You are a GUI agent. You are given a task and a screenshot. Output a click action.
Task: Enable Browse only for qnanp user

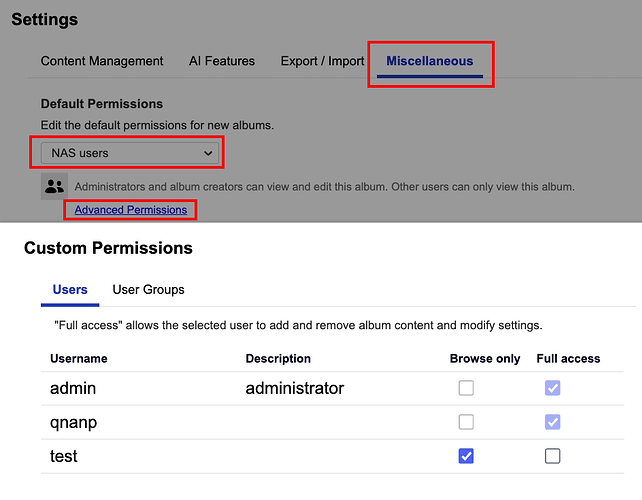click(x=466, y=422)
